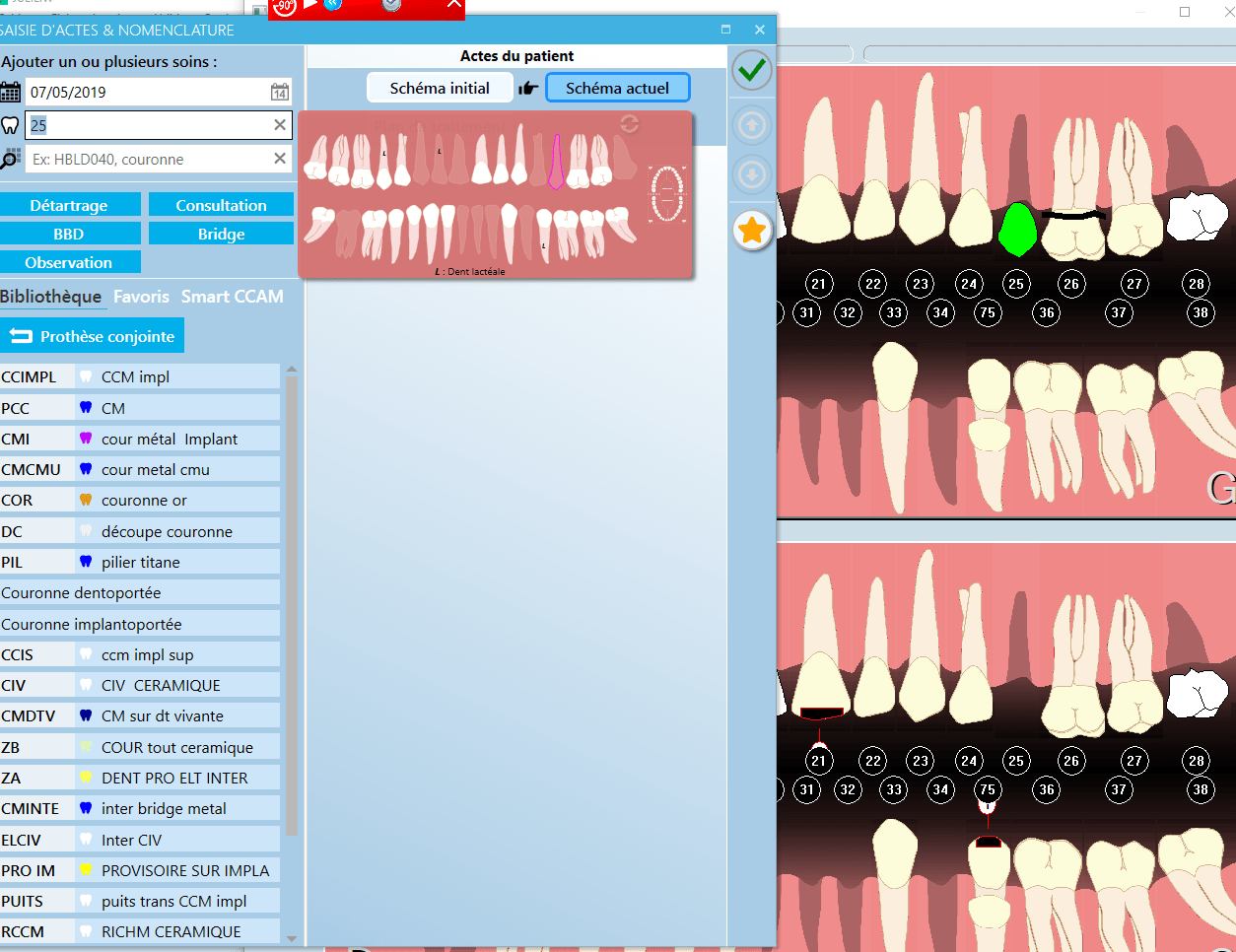1236x952 pixels.
Task: Select tooth number 26 circle
Action: click(x=1070, y=284)
